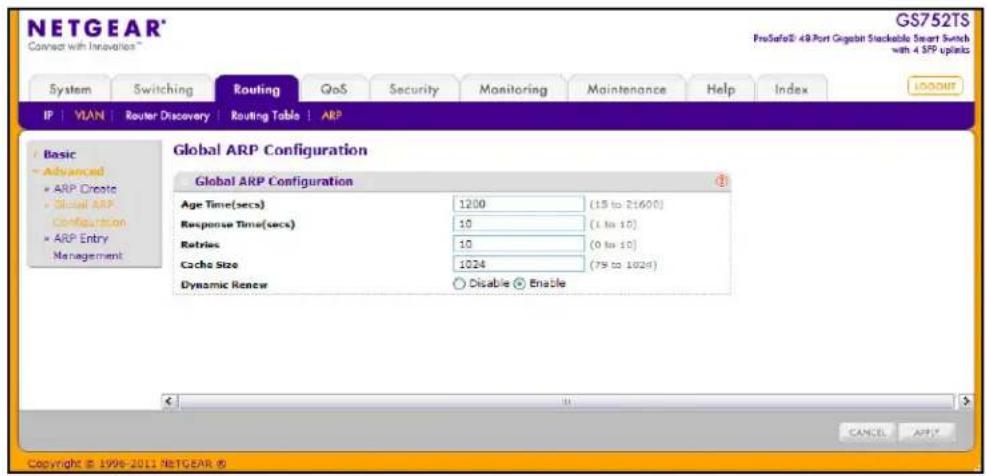Click the Retries input field

click(518, 244)
